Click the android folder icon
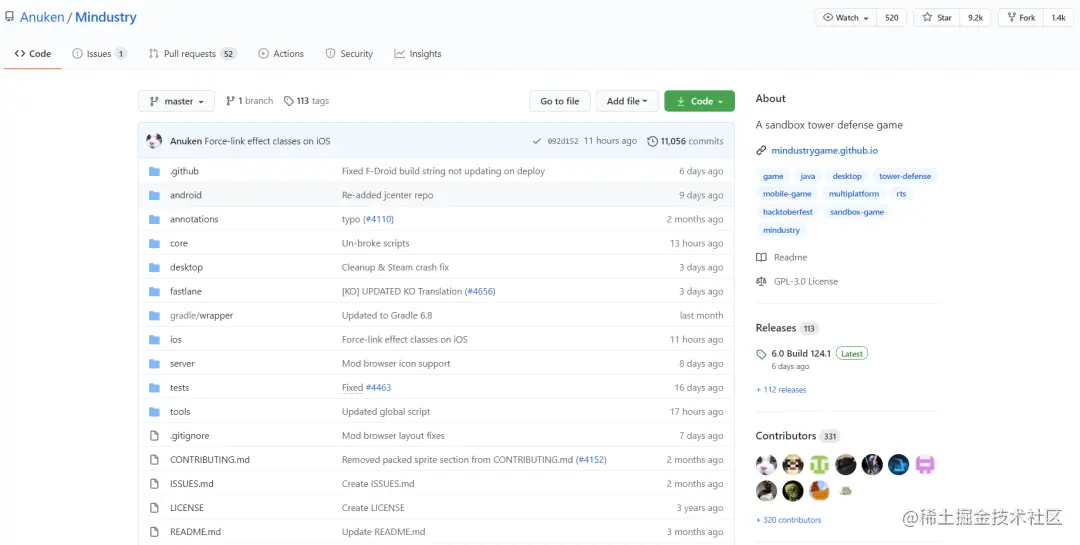The height and width of the screenshot is (545, 1080). [154, 195]
